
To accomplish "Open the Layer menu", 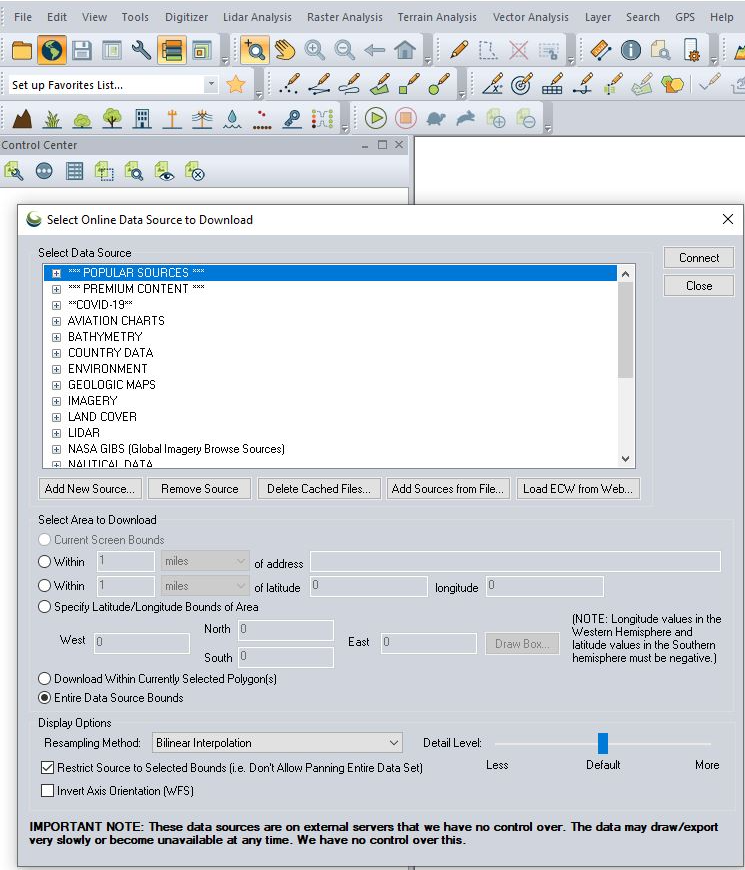I will [x=597, y=17].
